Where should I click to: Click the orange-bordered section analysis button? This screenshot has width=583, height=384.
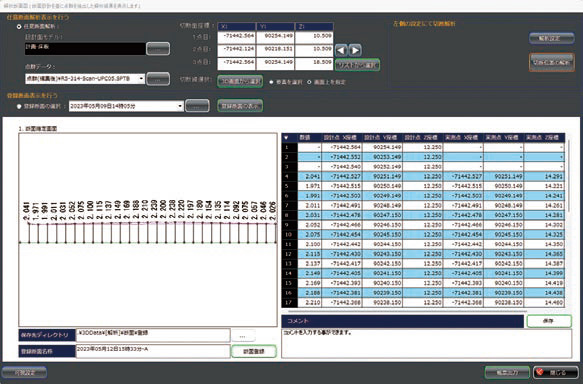(551, 62)
